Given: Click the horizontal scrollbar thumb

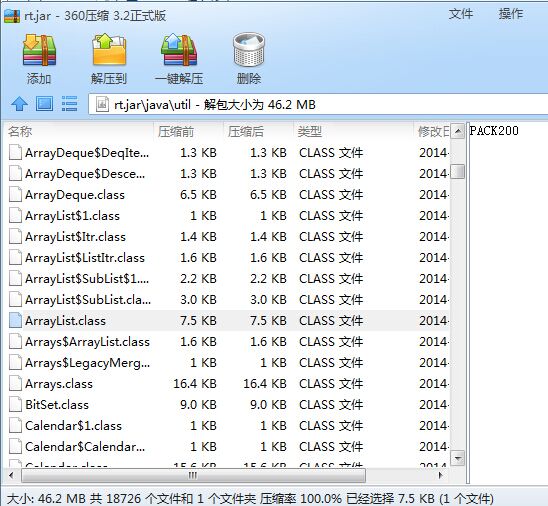Looking at the screenshot, I should point(193,475).
